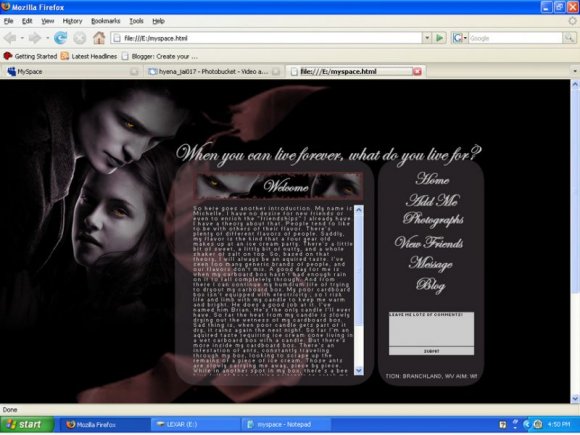Viewport: 580px width, 435px height.
Task: Open the Photographs link
Action: point(433,220)
